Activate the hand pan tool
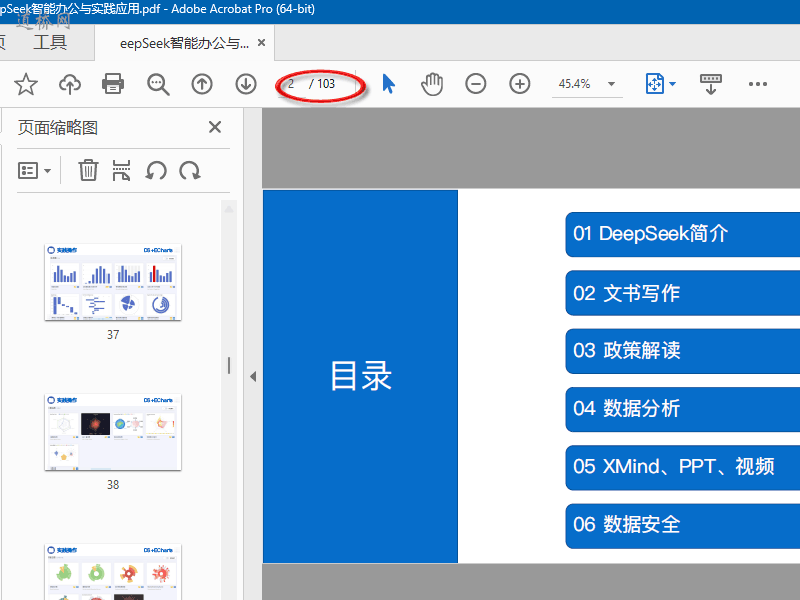The width and height of the screenshot is (800, 600). click(432, 84)
